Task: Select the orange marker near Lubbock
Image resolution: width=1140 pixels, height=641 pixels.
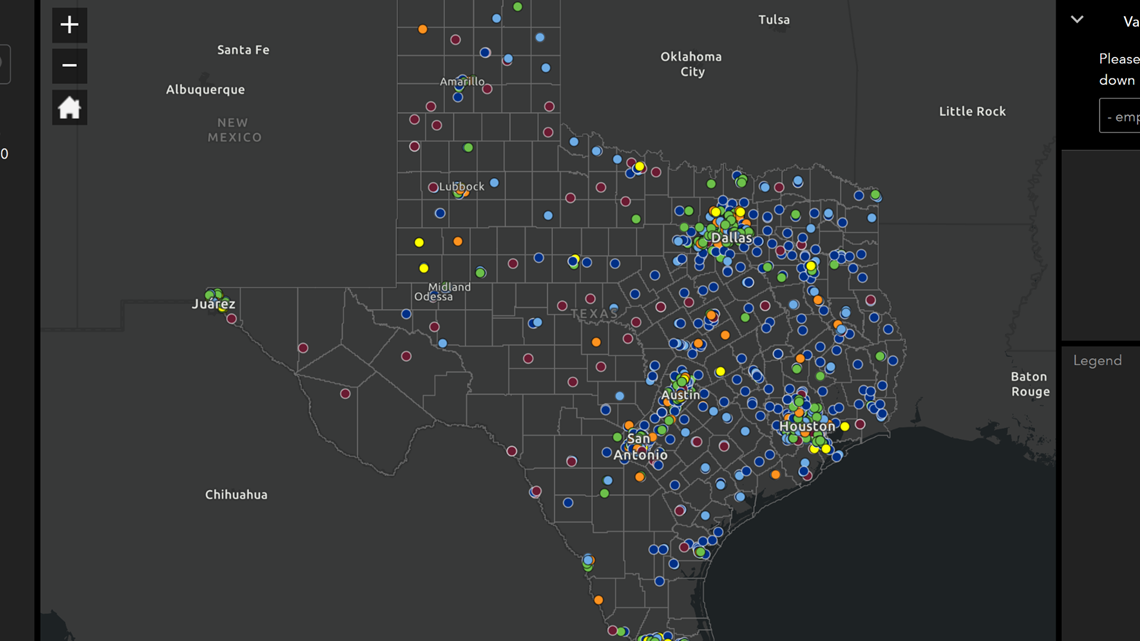Action: coord(461,194)
